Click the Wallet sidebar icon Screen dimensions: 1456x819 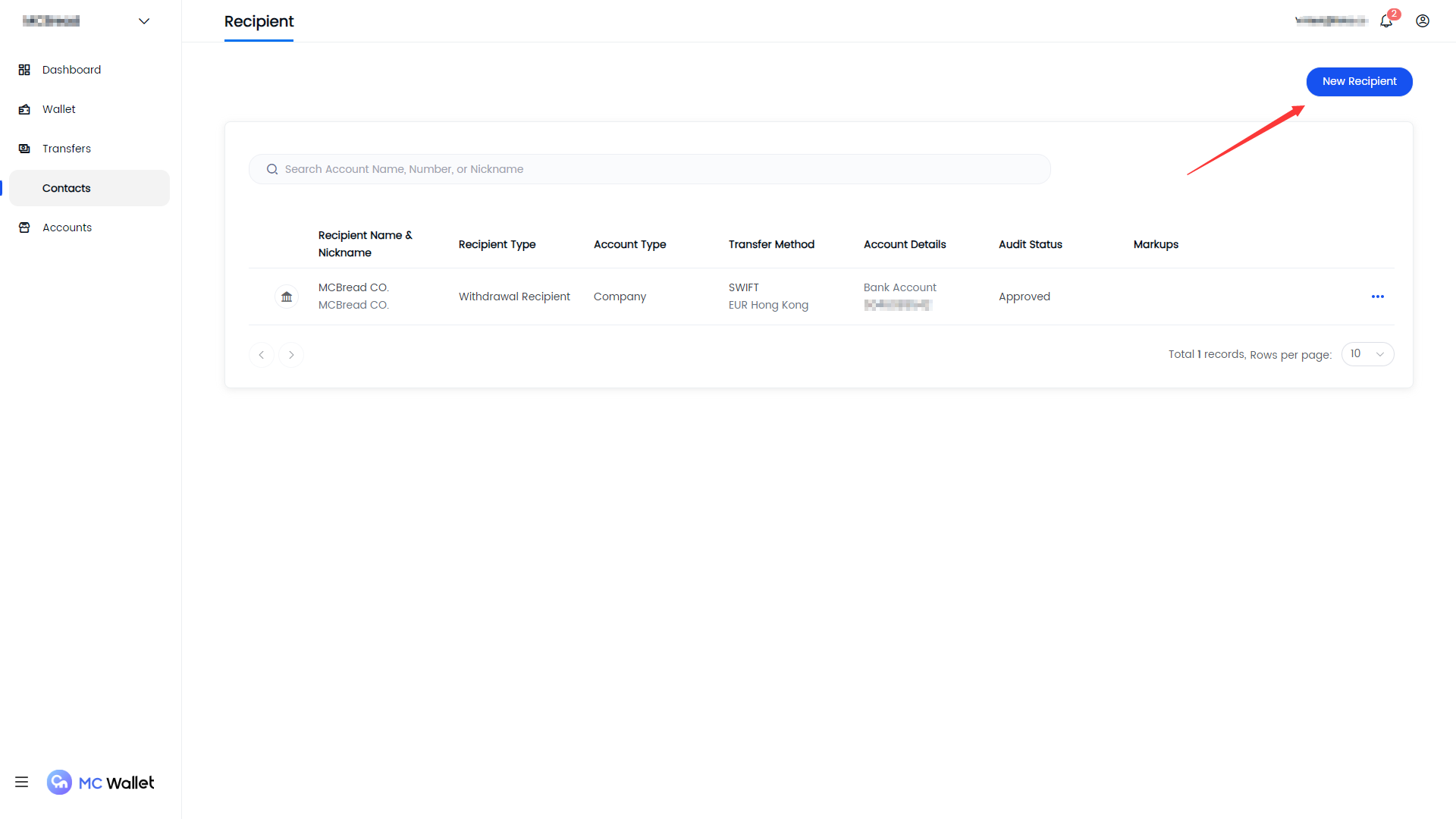click(24, 109)
